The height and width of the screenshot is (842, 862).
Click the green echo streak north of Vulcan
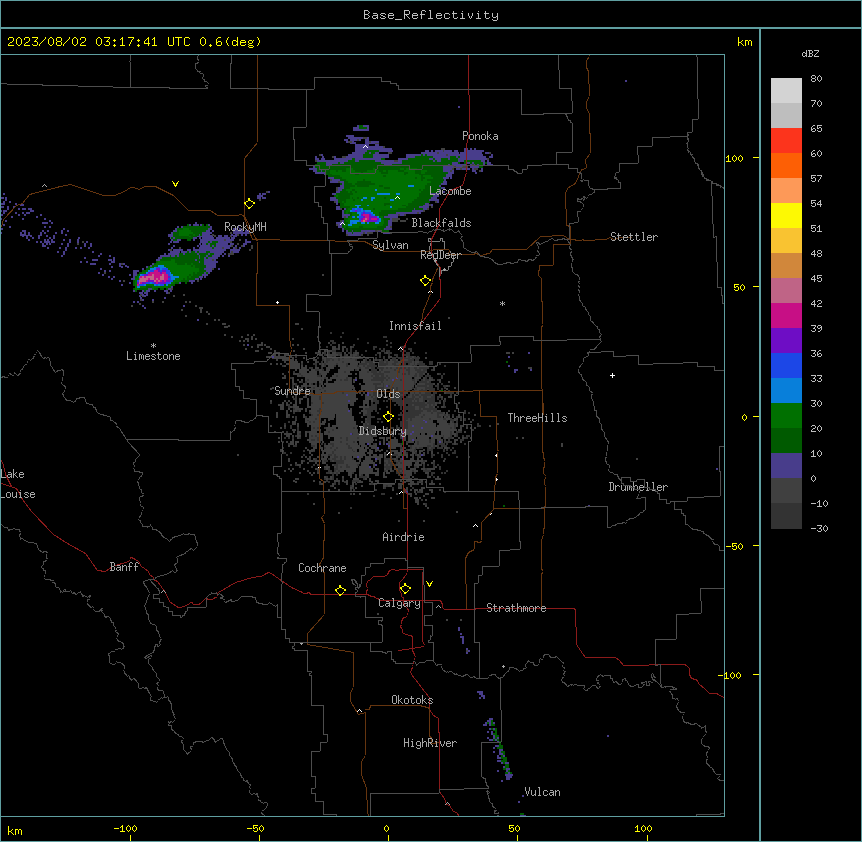point(499,747)
